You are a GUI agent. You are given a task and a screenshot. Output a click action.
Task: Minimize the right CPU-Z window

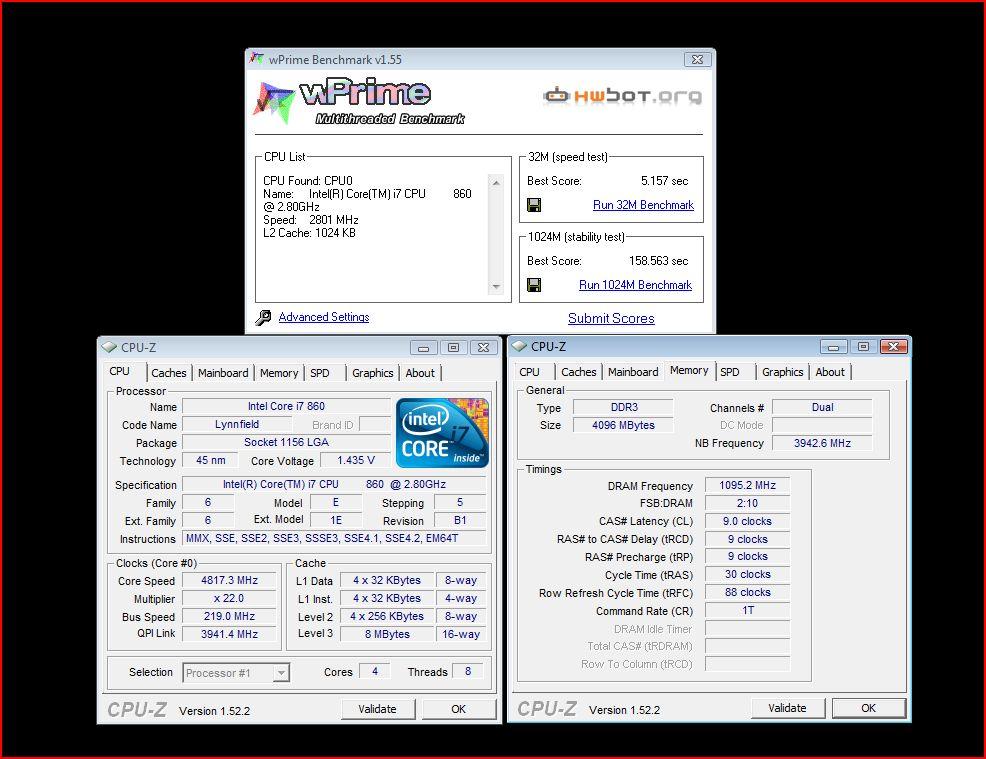tap(834, 346)
